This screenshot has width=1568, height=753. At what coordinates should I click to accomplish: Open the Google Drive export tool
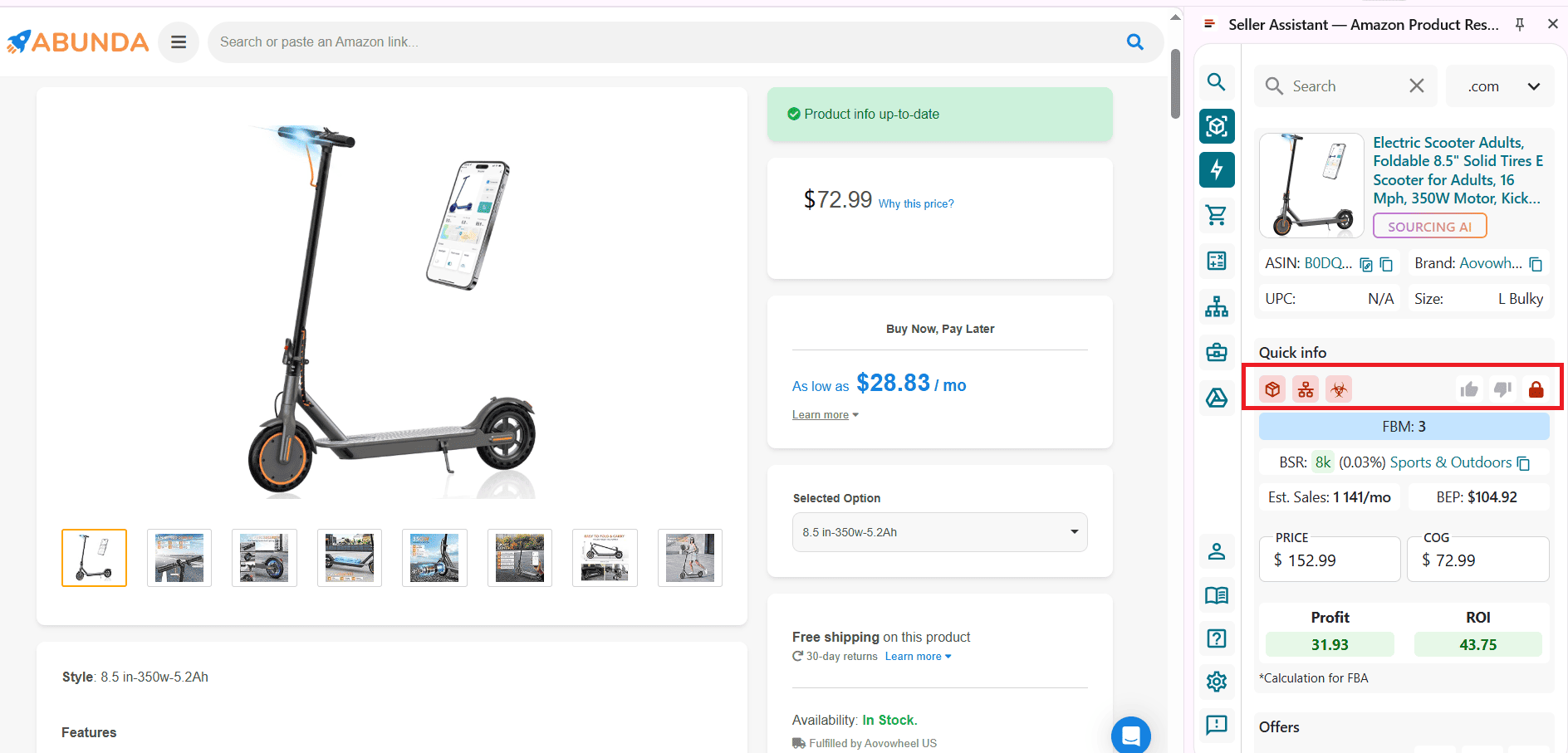(1217, 398)
